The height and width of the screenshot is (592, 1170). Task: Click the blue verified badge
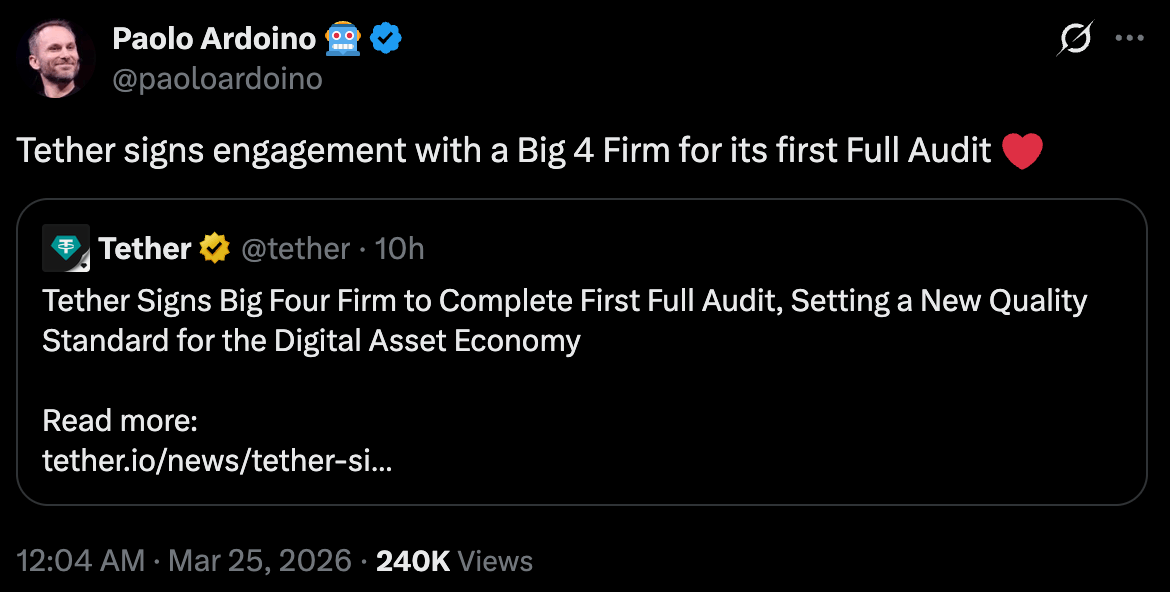[x=386, y=39]
